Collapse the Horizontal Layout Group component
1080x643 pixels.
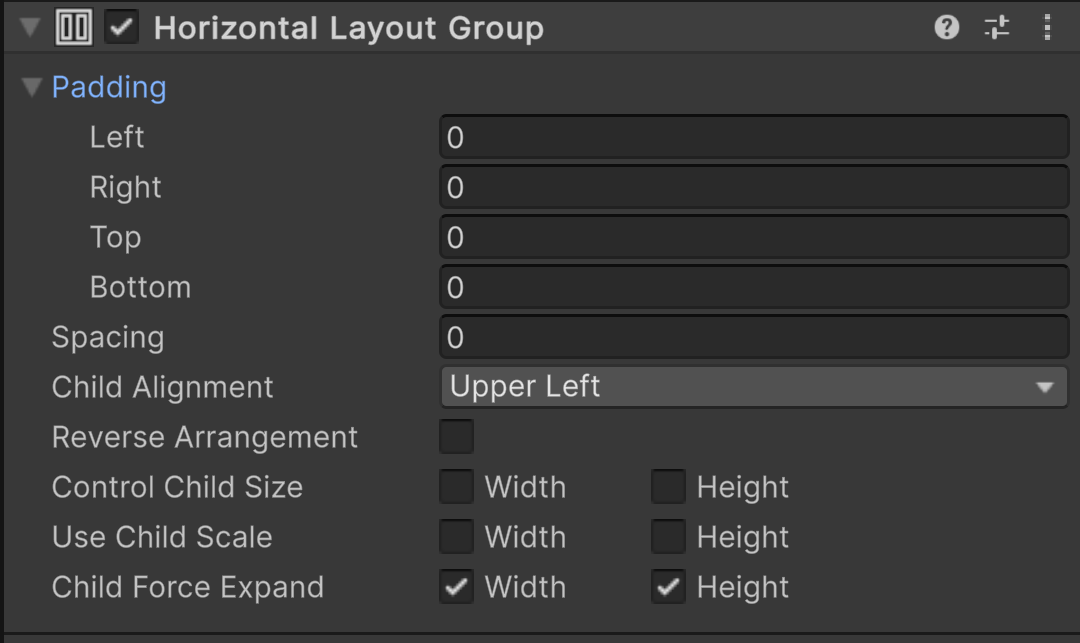point(30,27)
